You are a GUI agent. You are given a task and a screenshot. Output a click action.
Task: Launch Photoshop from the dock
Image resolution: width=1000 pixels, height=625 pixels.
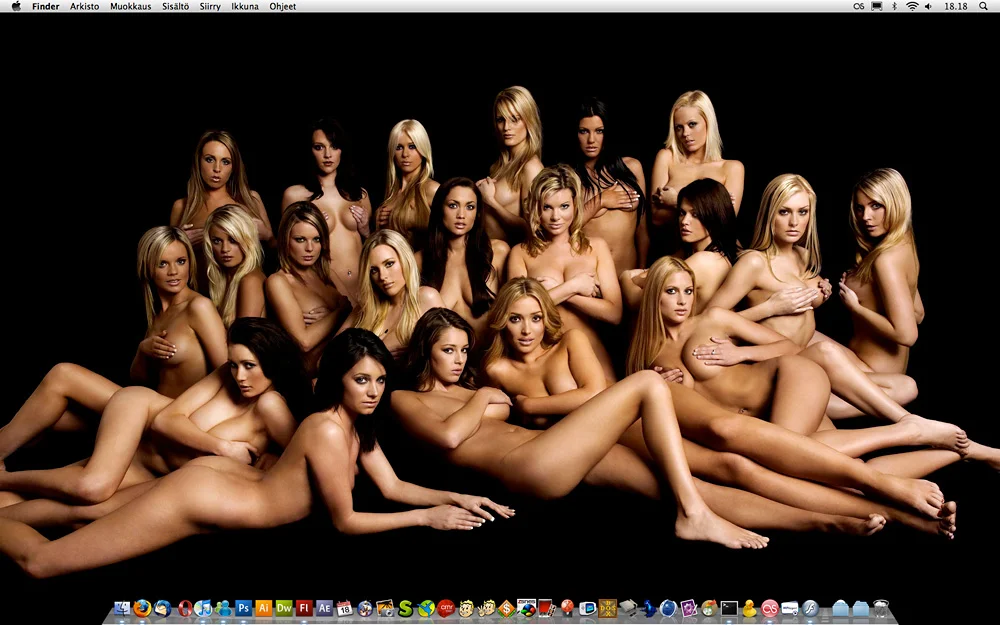[243, 608]
